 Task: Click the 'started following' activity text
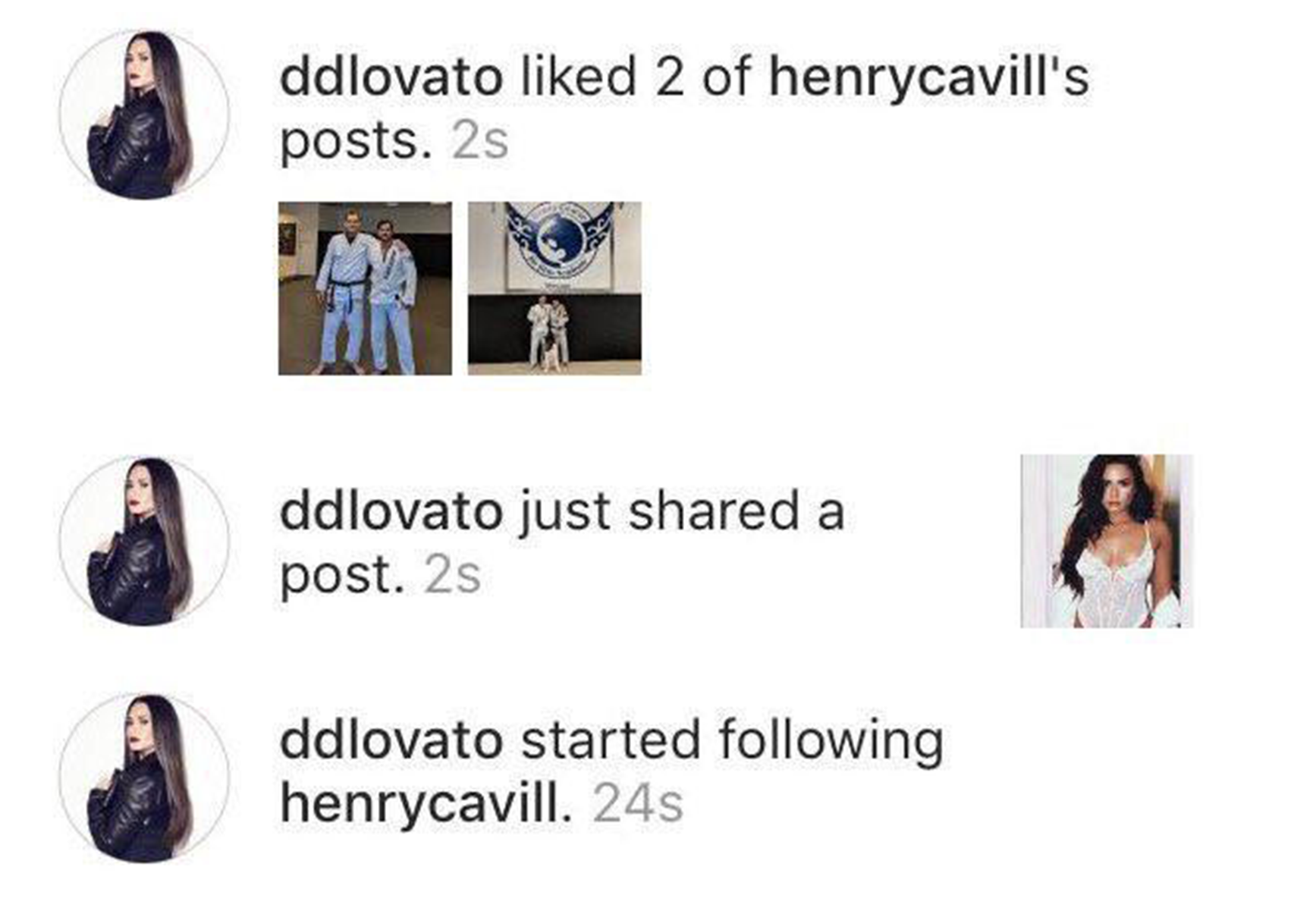click(x=732, y=742)
